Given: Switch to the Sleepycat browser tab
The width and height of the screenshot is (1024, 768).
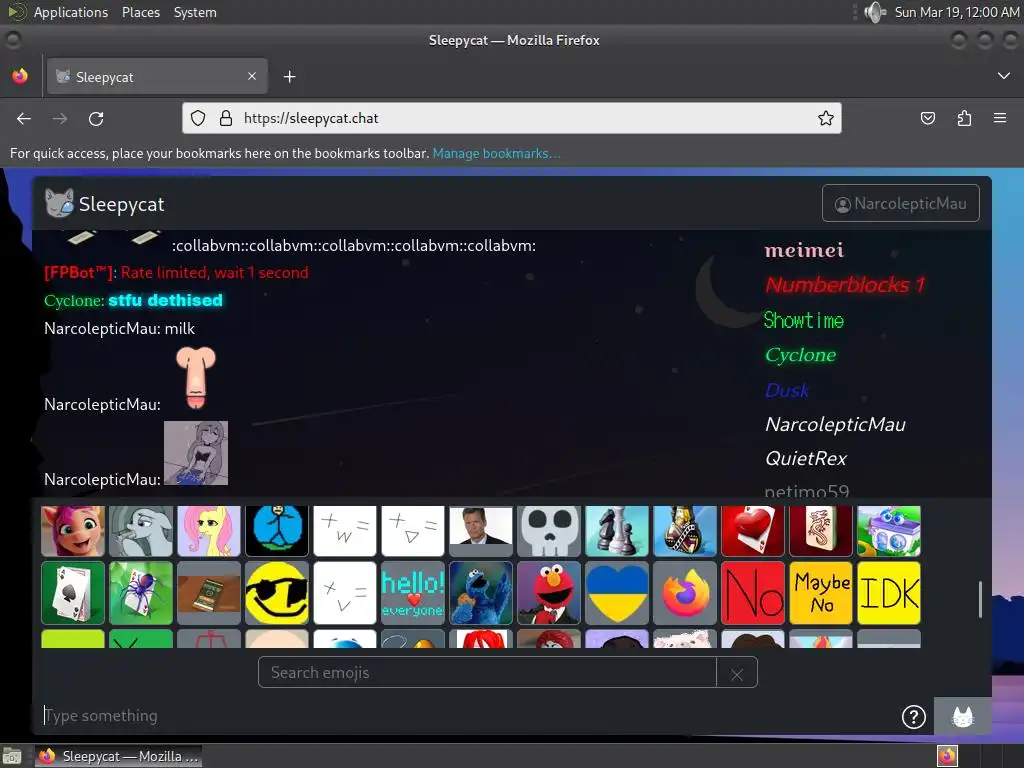Looking at the screenshot, I should [x=157, y=76].
